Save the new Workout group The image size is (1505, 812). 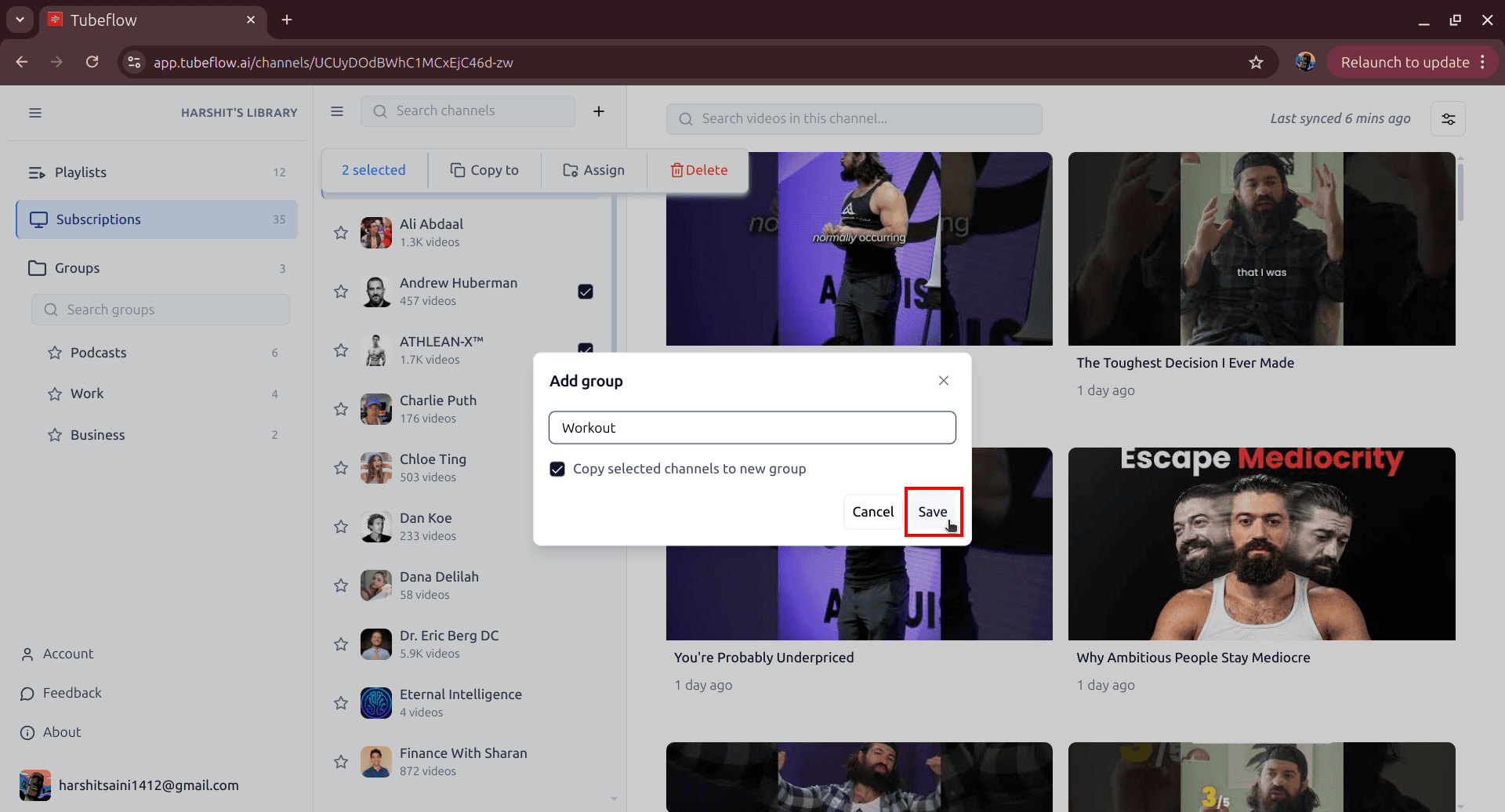933,511
